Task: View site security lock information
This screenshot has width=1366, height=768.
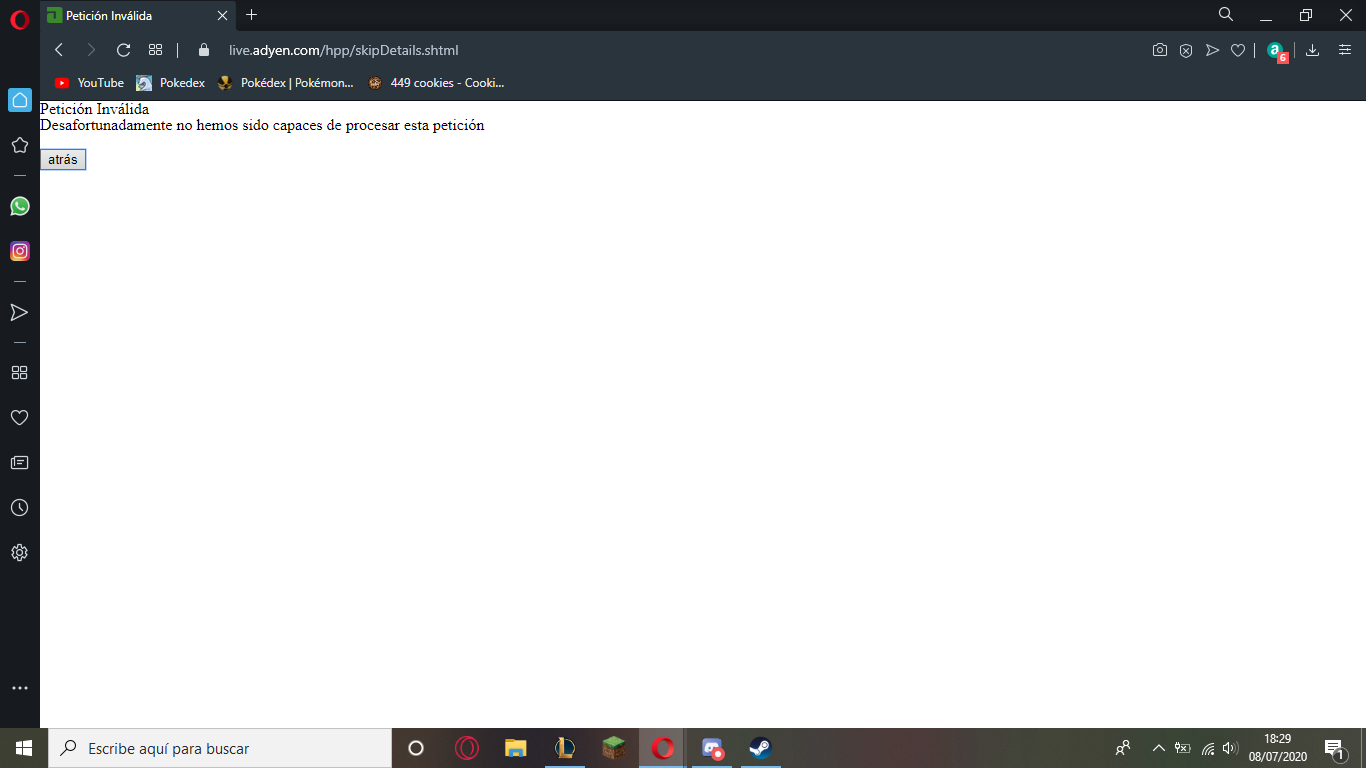Action: coord(204,50)
